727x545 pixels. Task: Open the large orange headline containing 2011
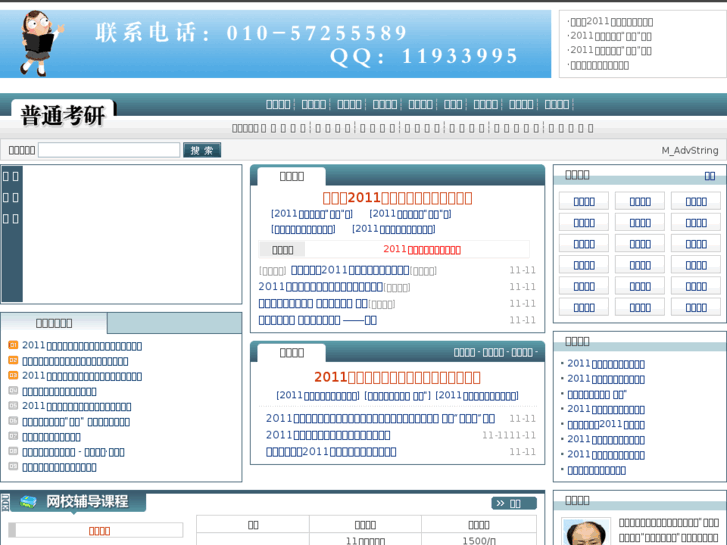point(397,198)
